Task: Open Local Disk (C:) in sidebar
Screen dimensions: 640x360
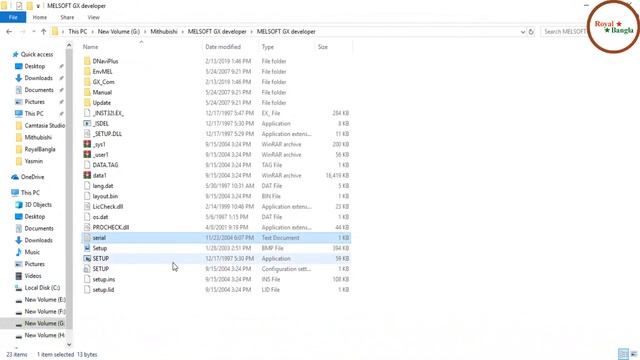Action: click(42, 288)
